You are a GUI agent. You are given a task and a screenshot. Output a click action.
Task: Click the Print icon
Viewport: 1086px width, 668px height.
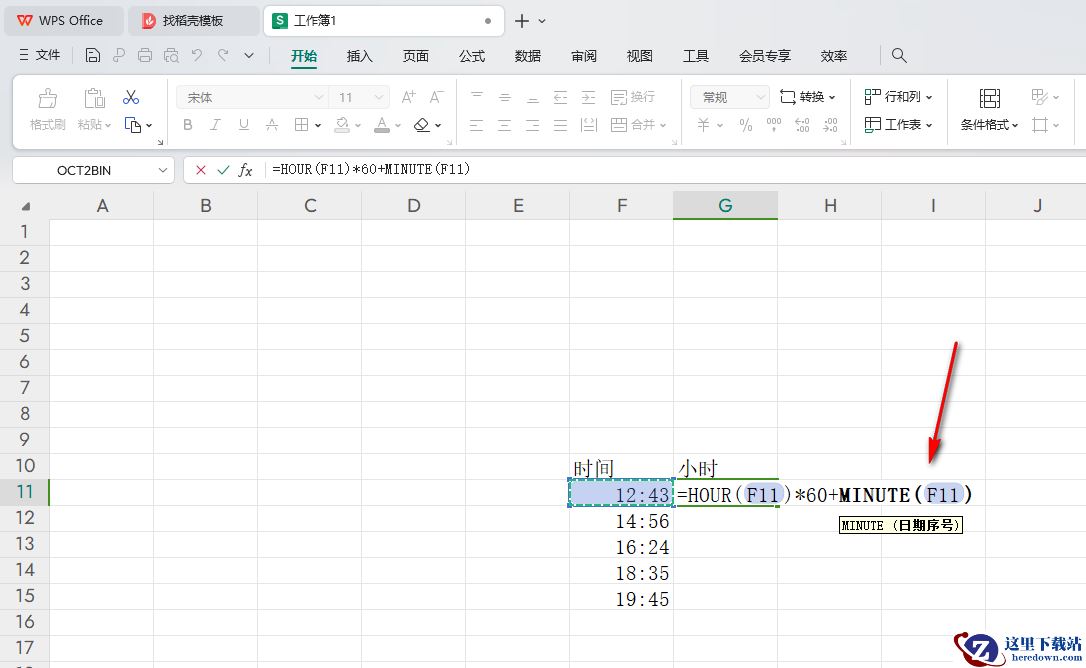pyautogui.click(x=145, y=55)
